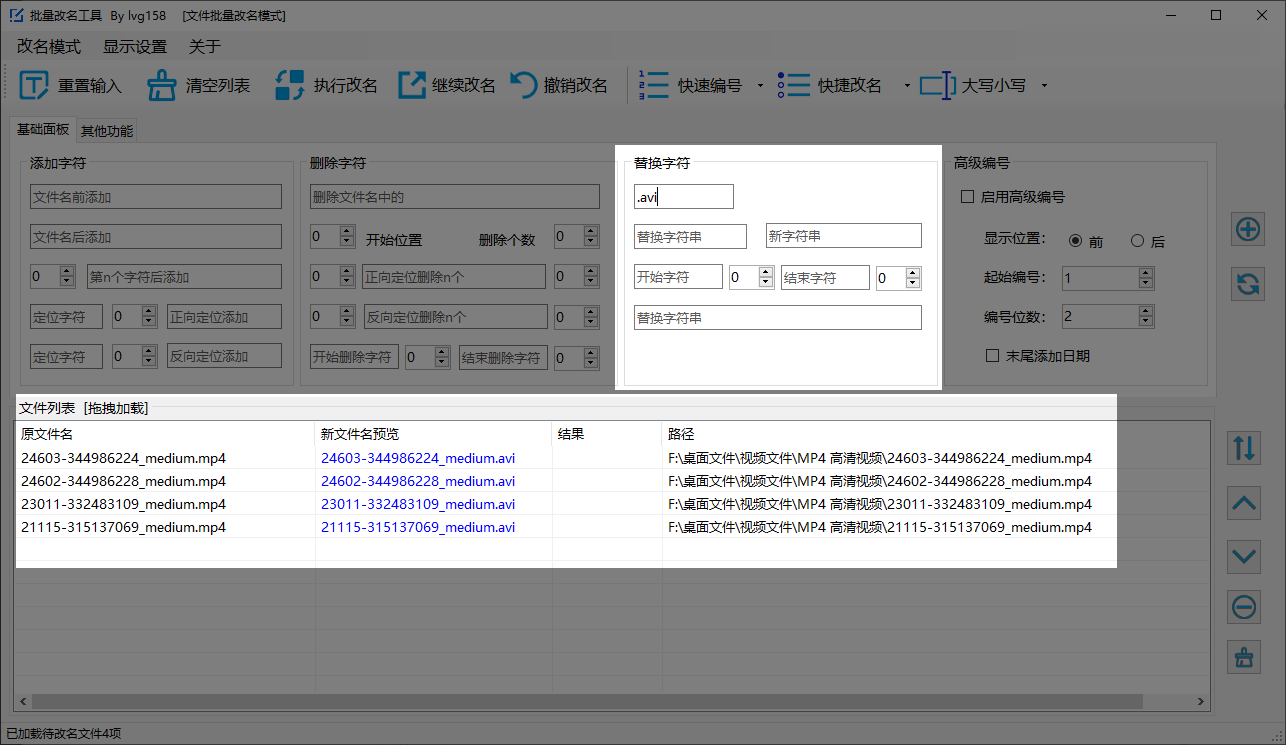Enable the 启用高级编号 checkbox
Image resolution: width=1286 pixels, height=745 pixels.
pos(967,197)
